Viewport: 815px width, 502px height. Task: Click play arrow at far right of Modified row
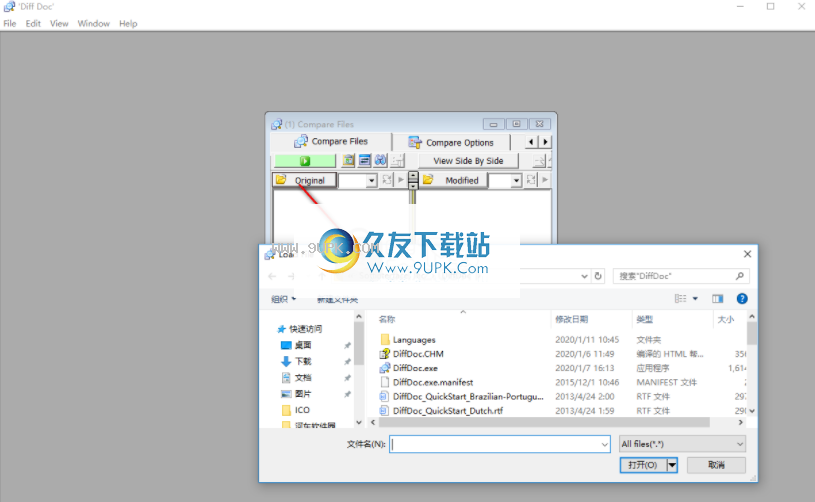(x=545, y=180)
